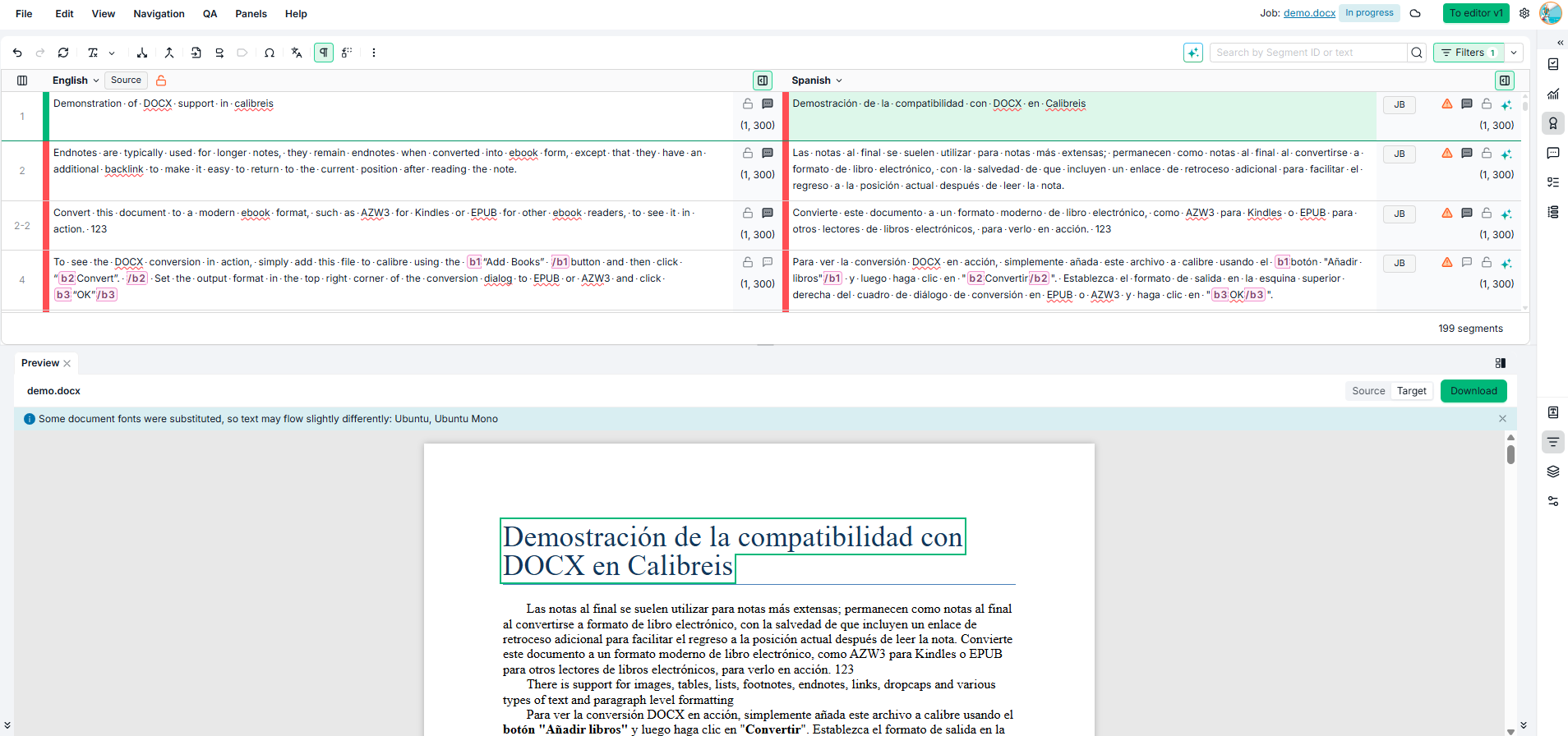Open the QA menu
The width and height of the screenshot is (1568, 736).
coord(210,14)
